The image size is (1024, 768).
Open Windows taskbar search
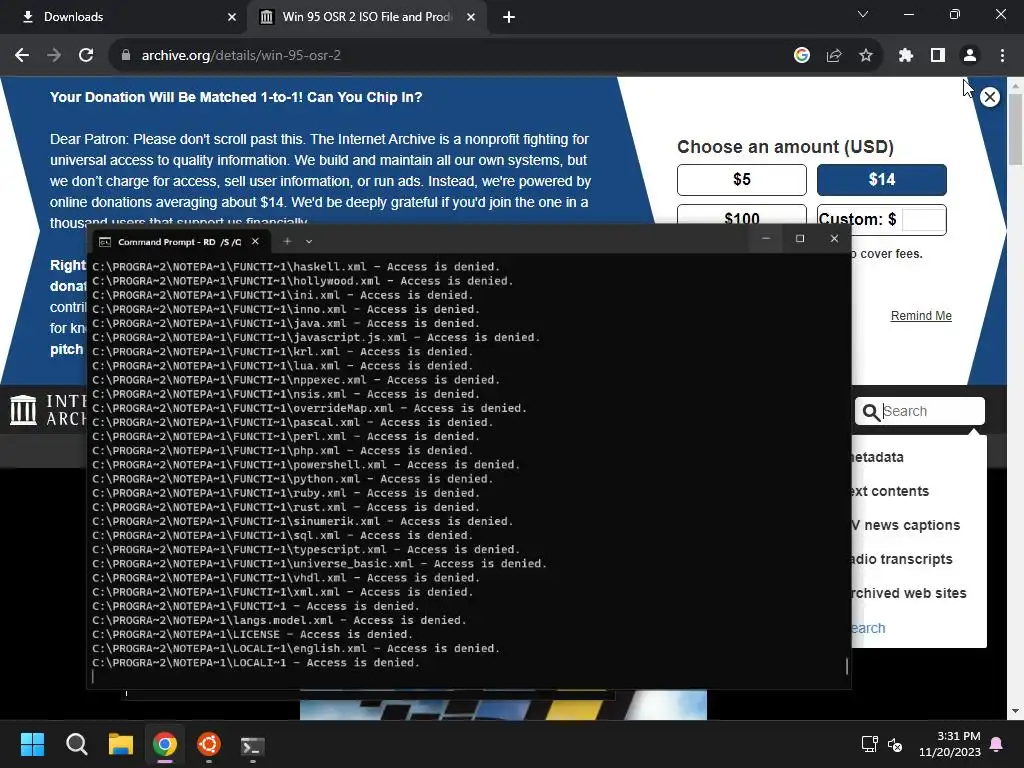pos(76,744)
